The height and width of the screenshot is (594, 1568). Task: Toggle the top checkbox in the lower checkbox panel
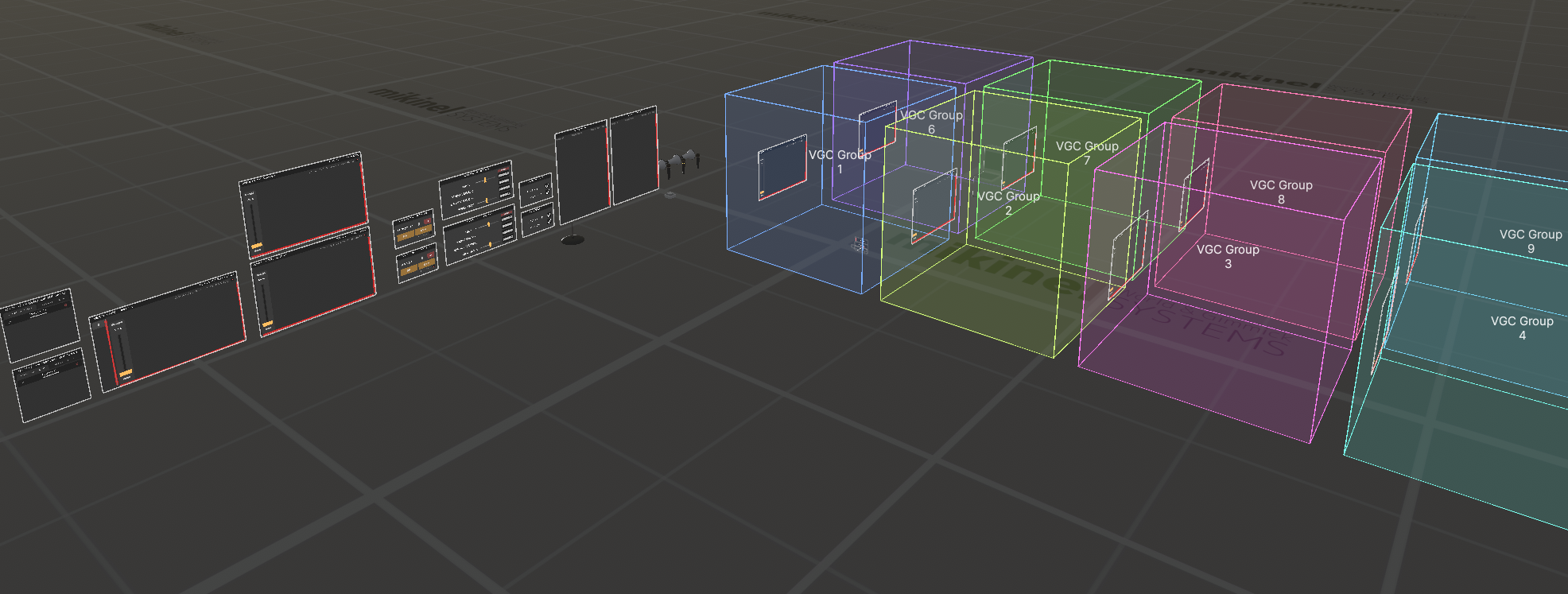[549, 215]
